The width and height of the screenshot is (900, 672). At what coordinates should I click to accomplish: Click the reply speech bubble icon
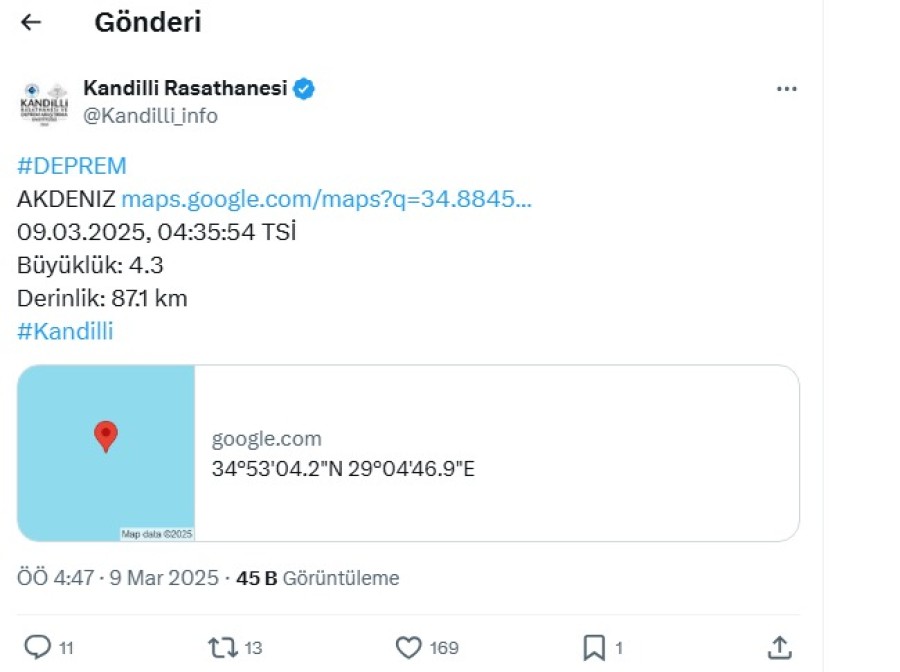pyautogui.click(x=37, y=647)
